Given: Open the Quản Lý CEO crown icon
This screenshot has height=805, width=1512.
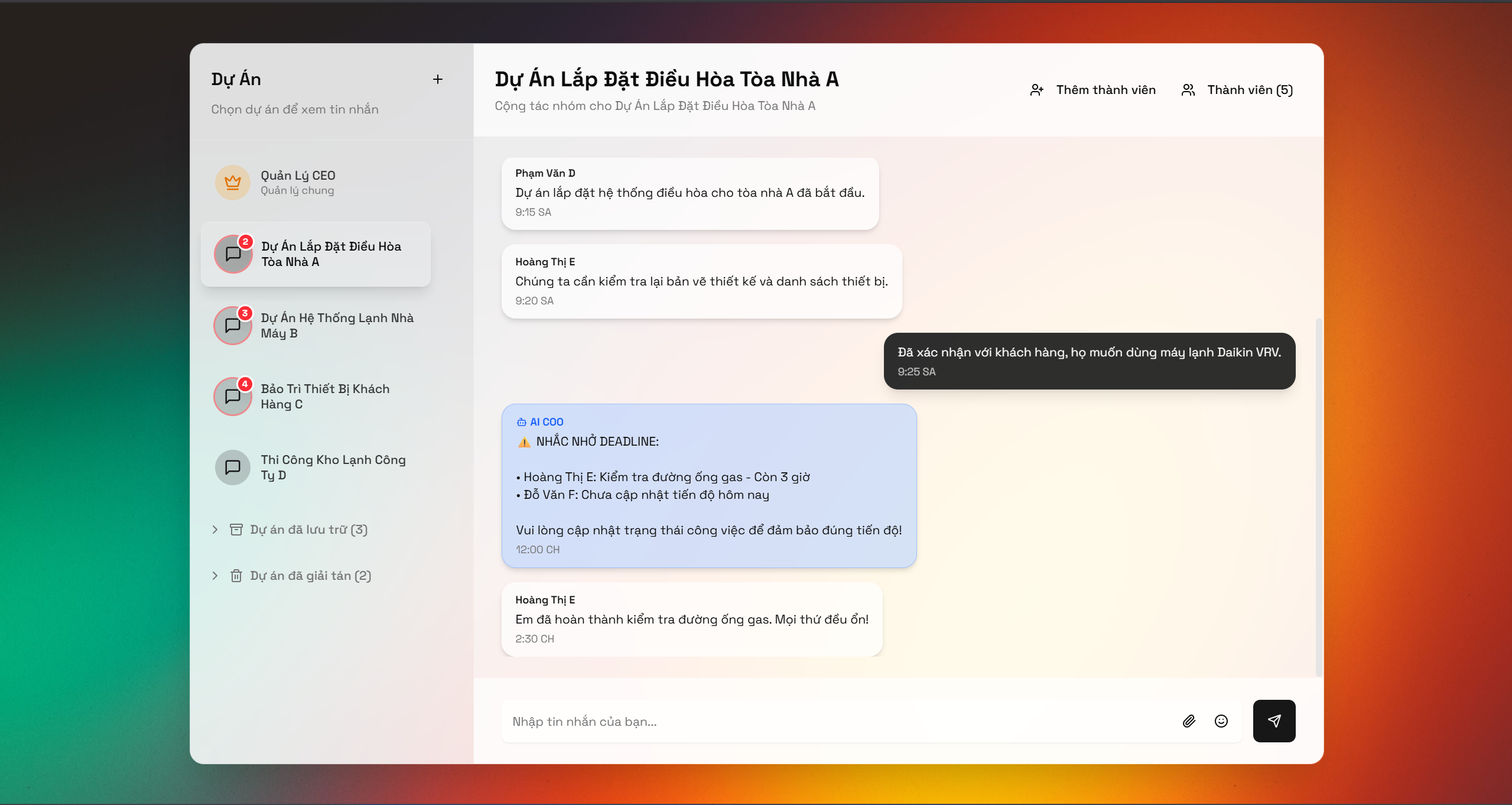Looking at the screenshot, I should [232, 182].
